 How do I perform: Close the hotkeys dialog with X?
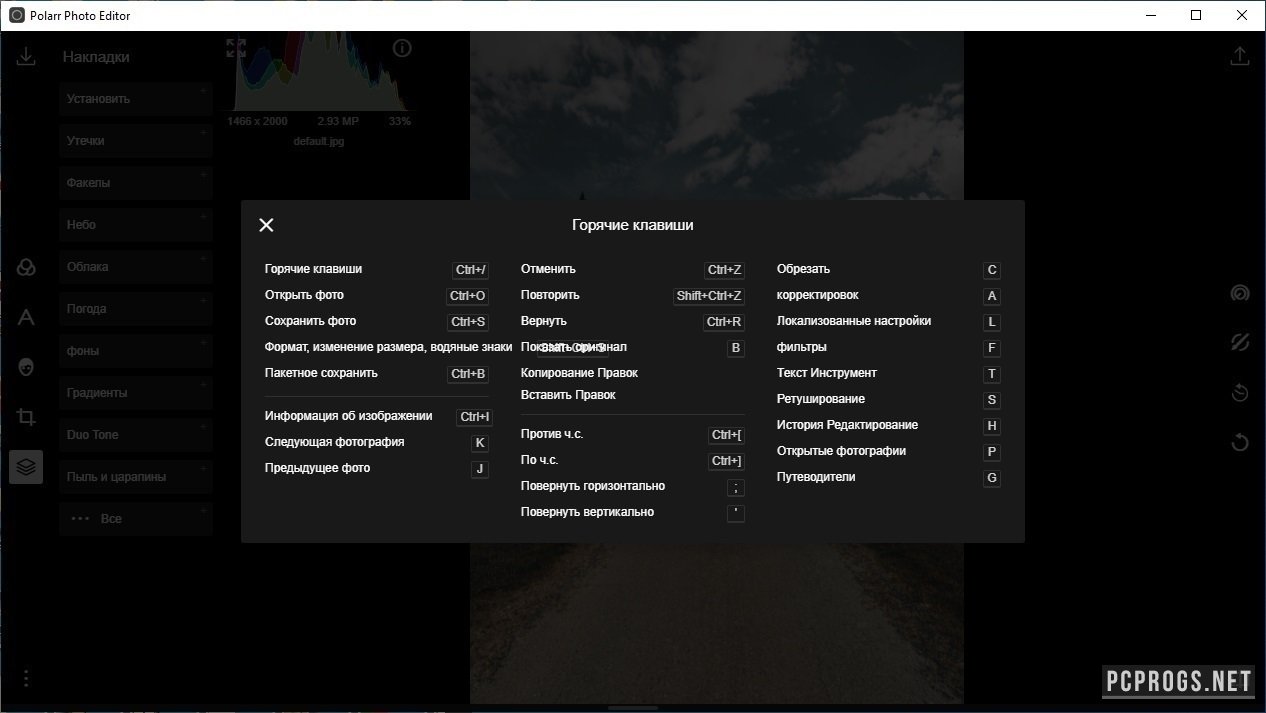point(266,225)
